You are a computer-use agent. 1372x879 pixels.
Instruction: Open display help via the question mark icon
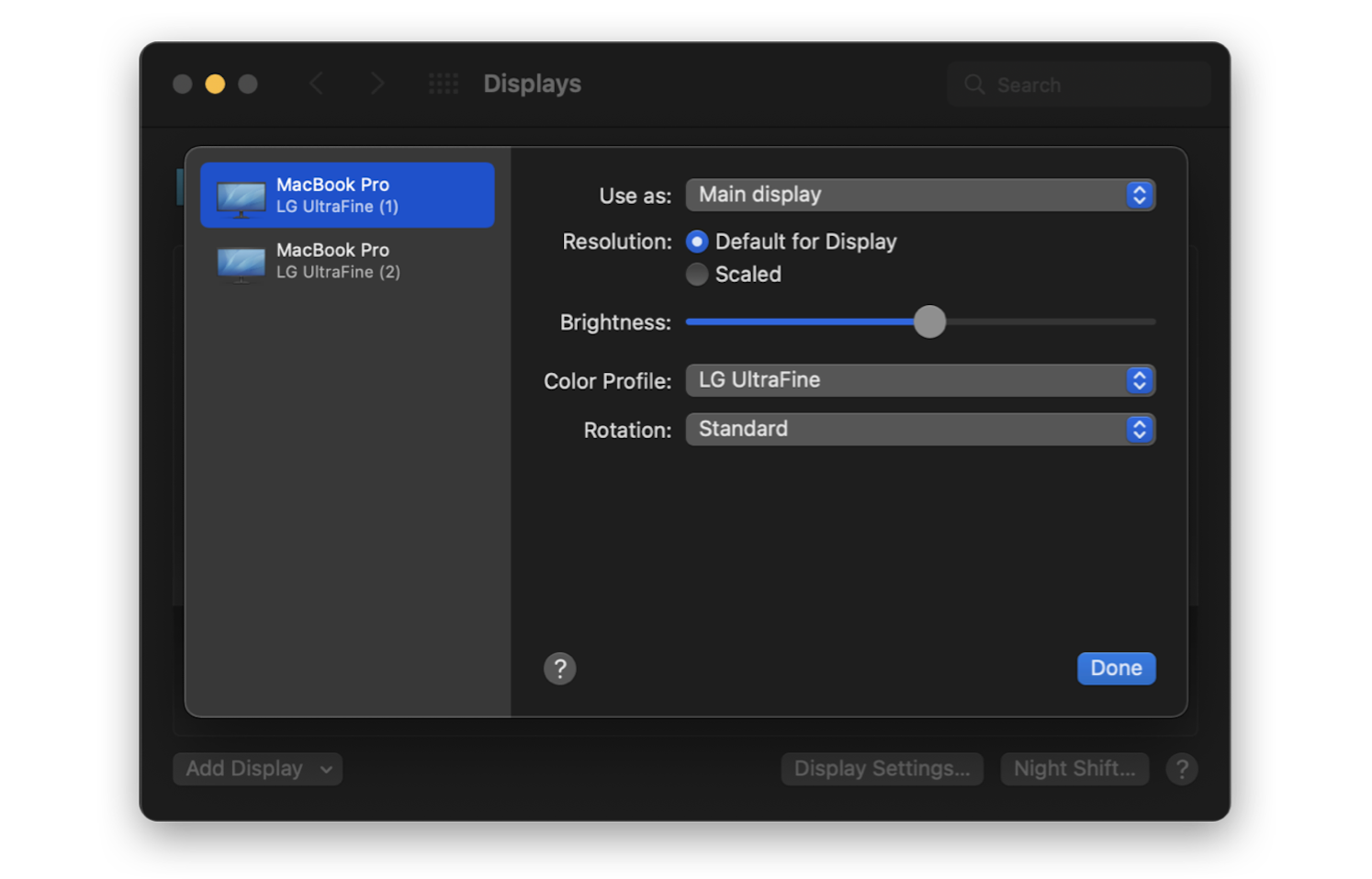pos(559,669)
